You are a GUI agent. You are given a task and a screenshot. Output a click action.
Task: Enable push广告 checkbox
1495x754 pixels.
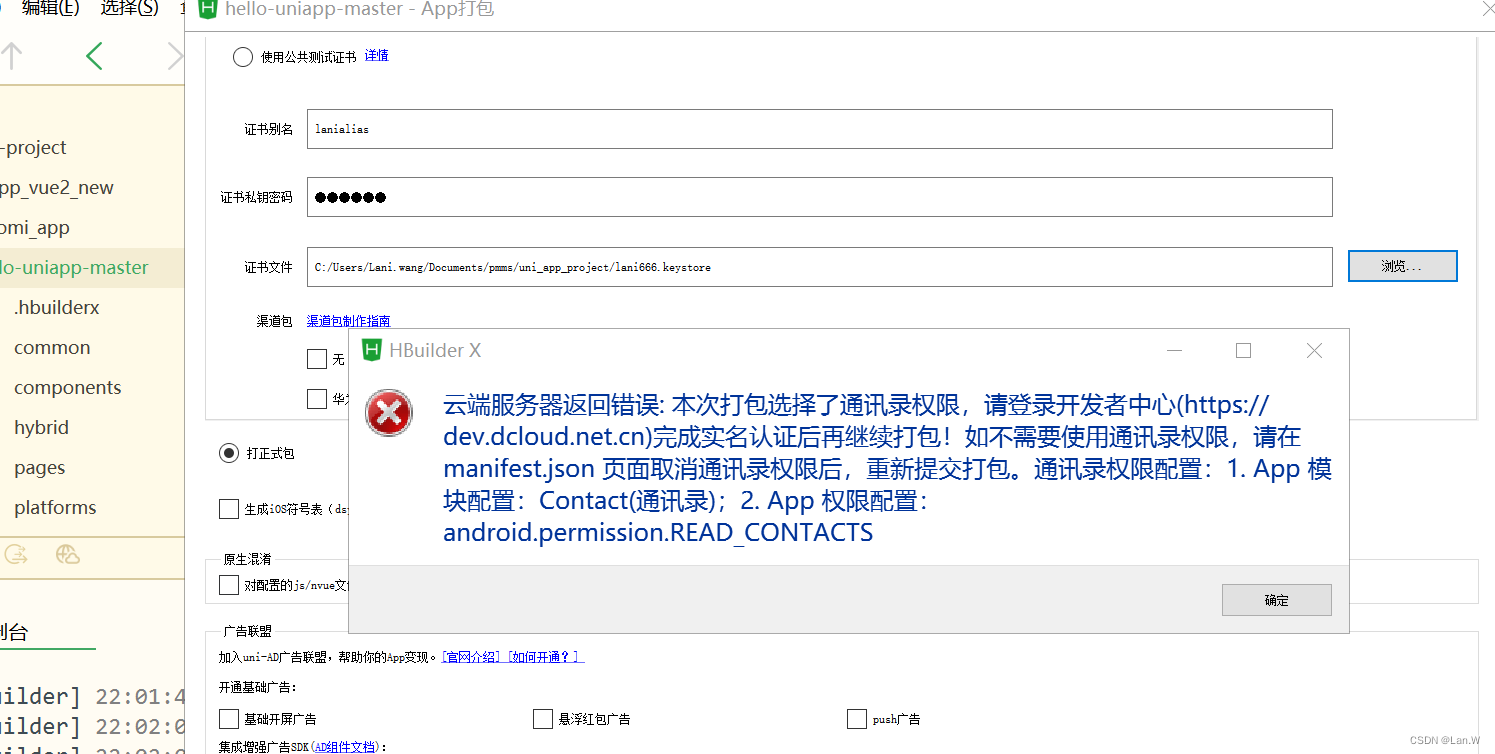click(x=857, y=719)
